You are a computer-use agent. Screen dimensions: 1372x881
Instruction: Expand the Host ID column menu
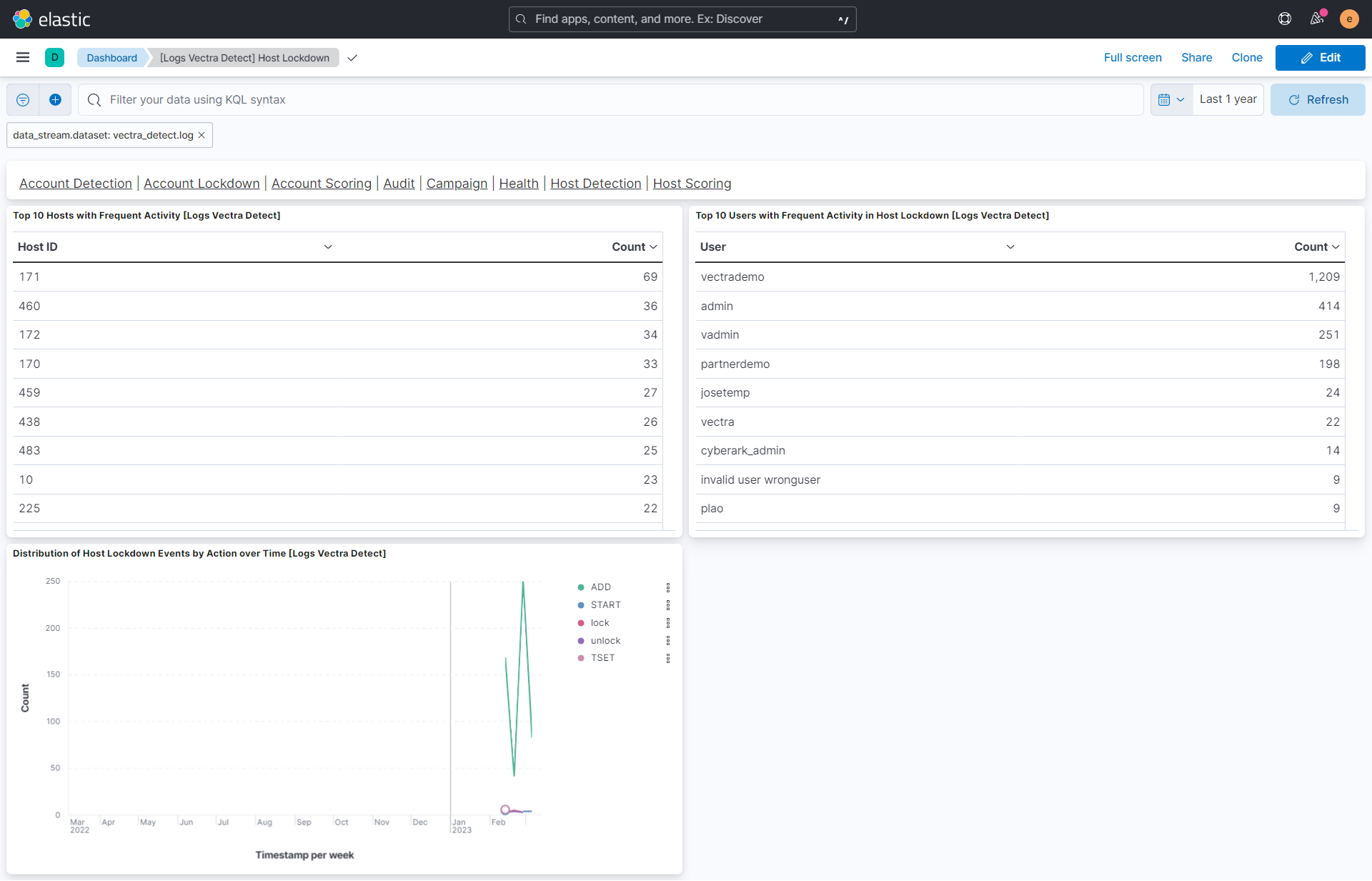pyautogui.click(x=328, y=247)
